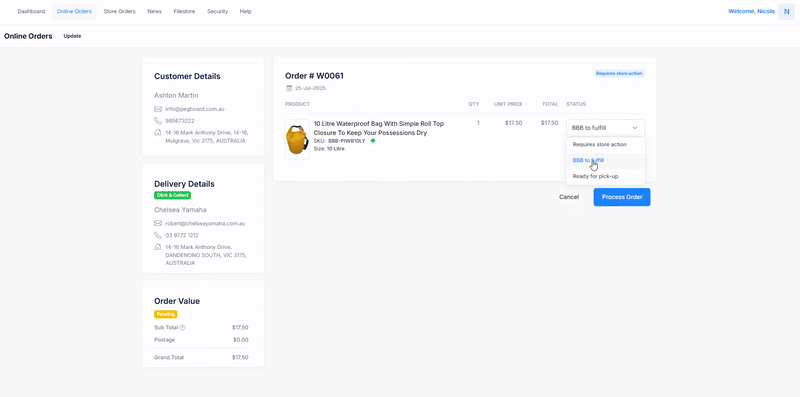Click the Order # W0061 heading
The height and width of the screenshot is (397, 800).
click(x=314, y=76)
